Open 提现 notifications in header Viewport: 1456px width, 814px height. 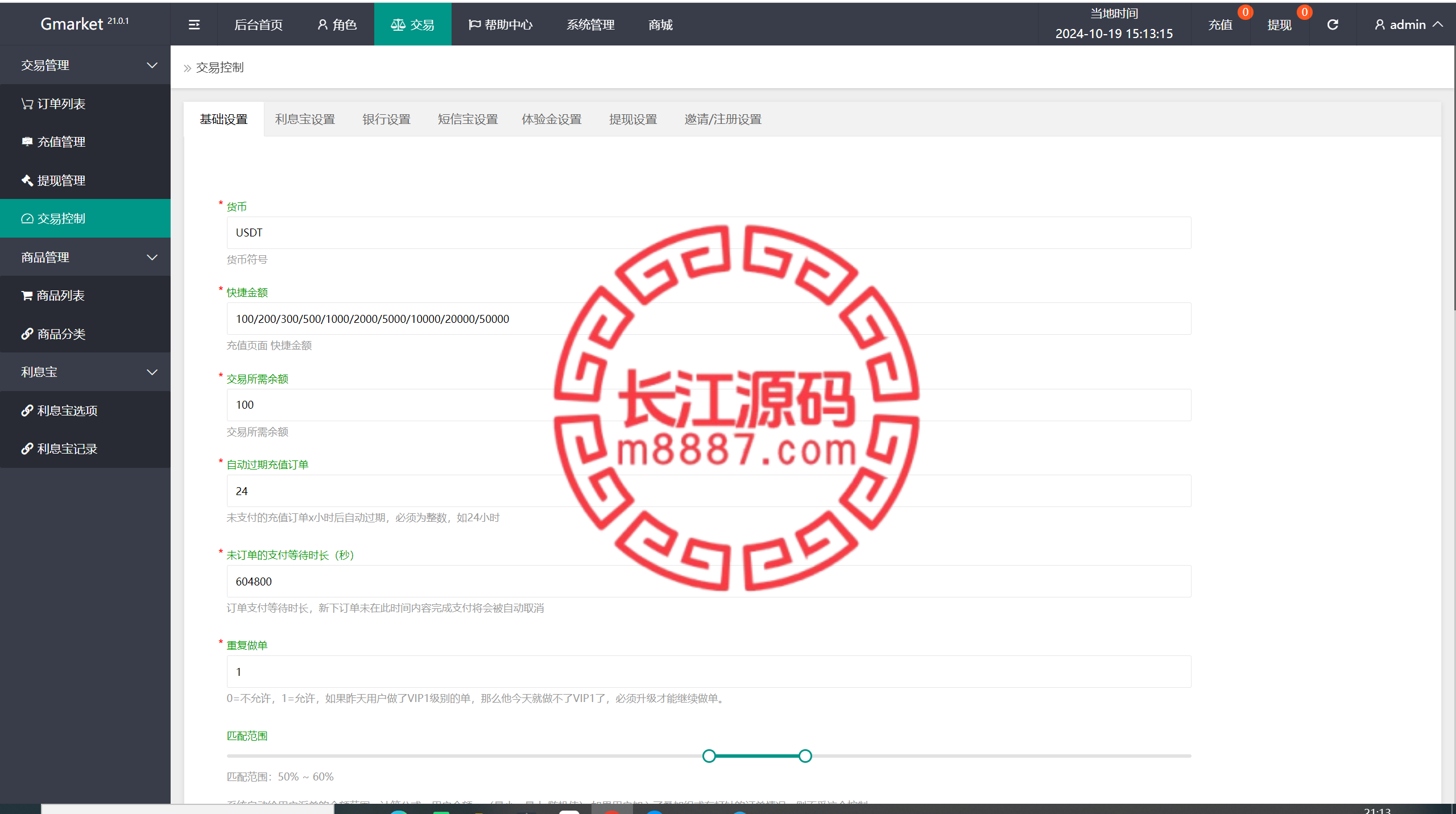(1280, 24)
